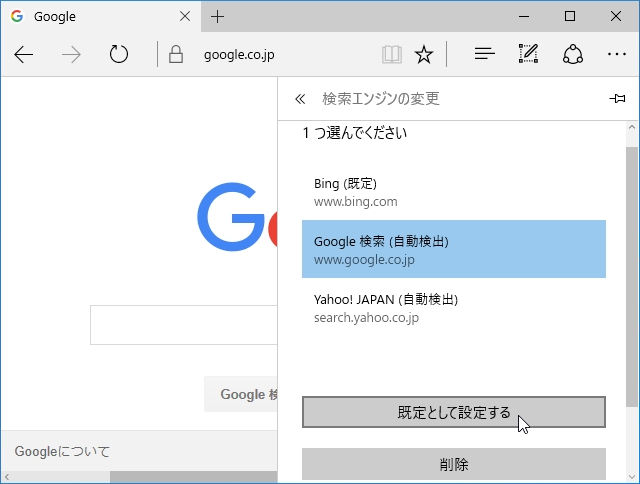640x484 pixels.
Task: Make a Web Note pen icon
Action: point(529,53)
